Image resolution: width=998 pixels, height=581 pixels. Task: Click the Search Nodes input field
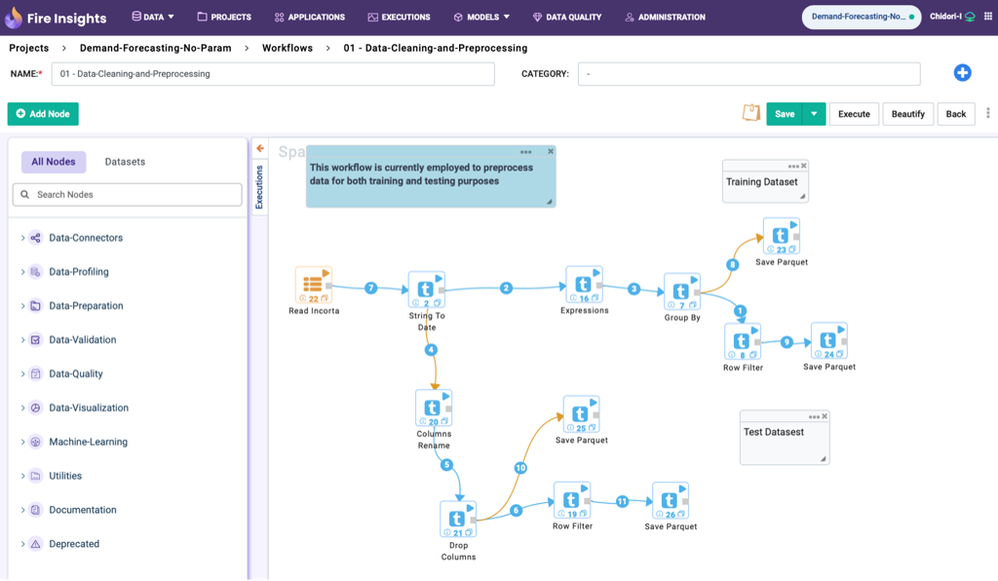click(128, 194)
